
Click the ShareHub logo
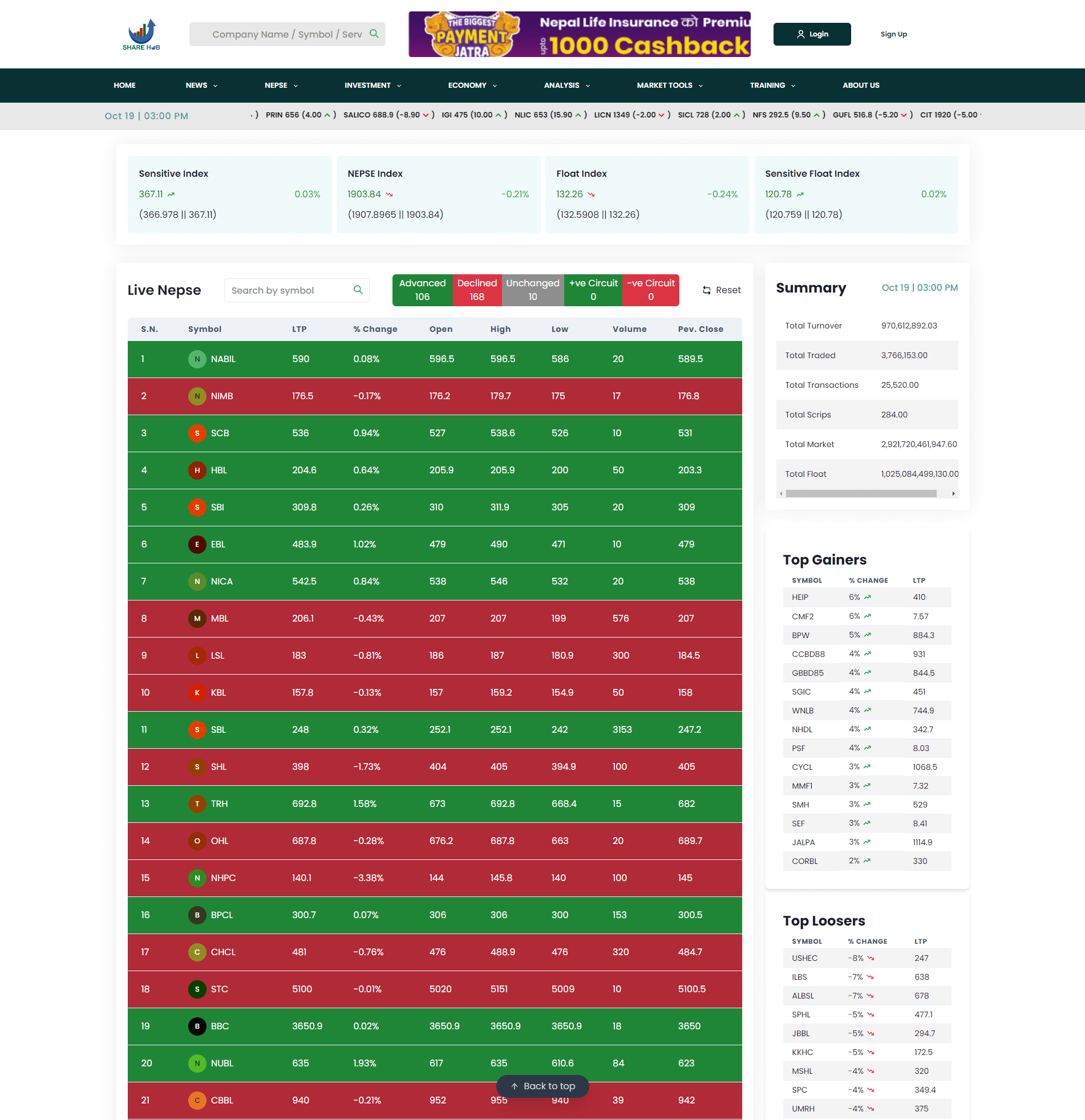point(141,34)
